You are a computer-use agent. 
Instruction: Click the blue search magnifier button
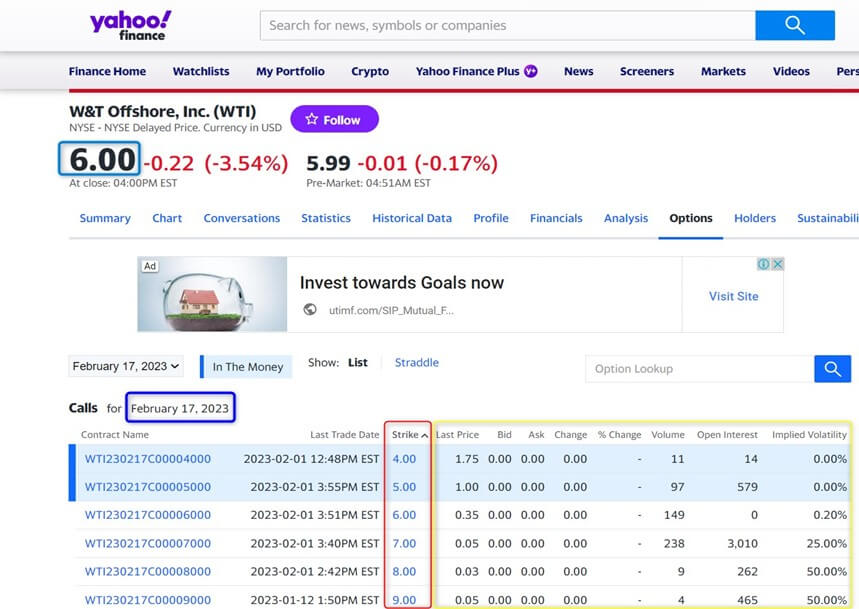click(794, 25)
